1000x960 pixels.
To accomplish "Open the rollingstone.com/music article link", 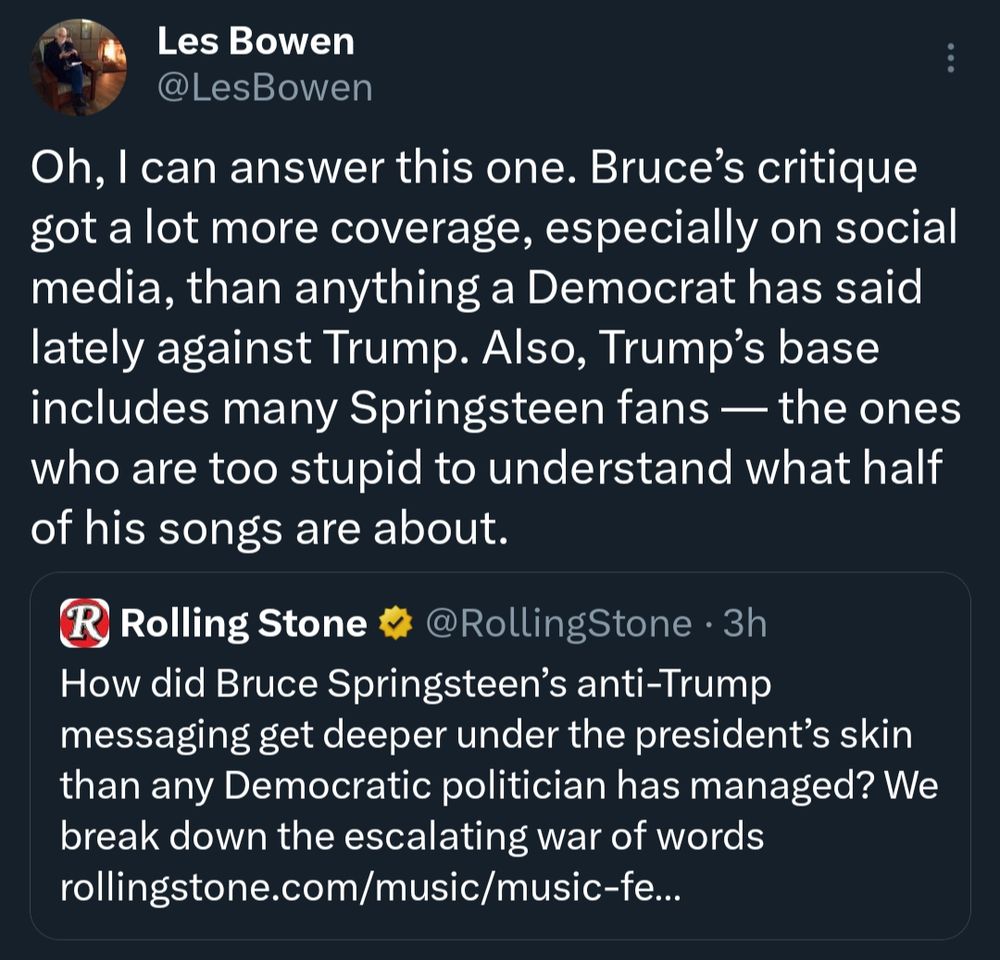I will click(369, 887).
